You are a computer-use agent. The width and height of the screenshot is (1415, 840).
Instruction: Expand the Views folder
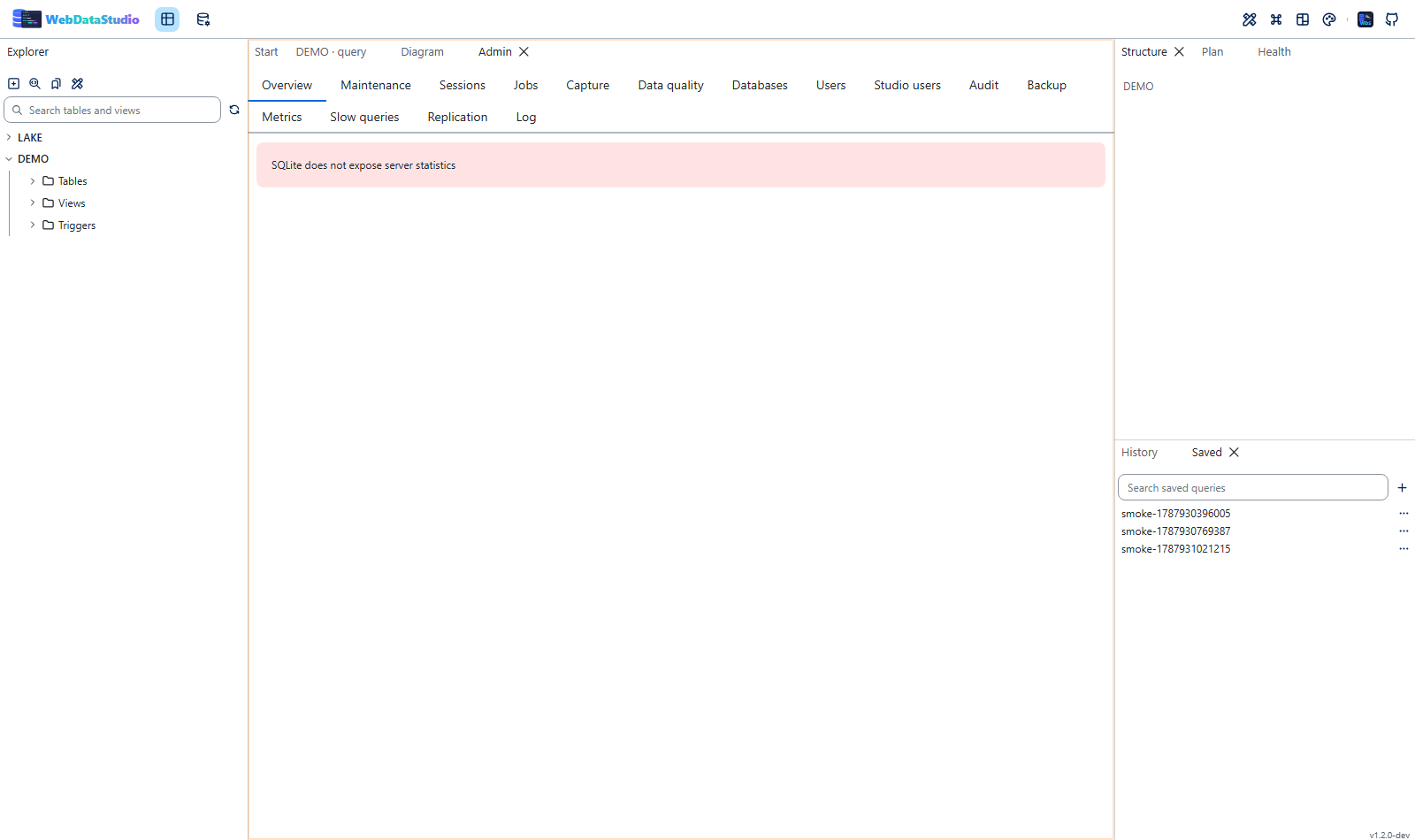pyautogui.click(x=33, y=203)
